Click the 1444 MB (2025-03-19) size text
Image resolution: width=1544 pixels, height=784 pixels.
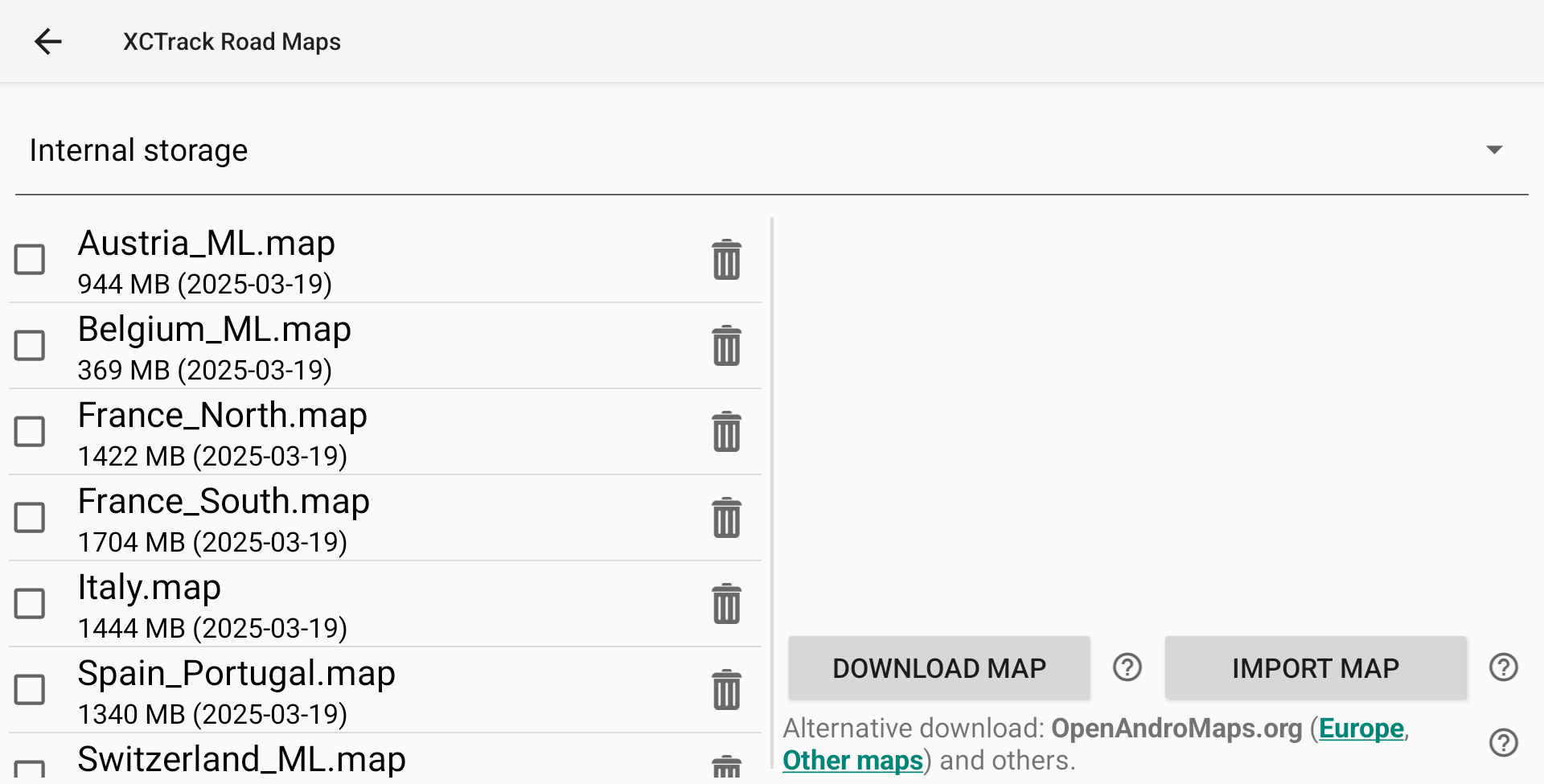point(212,628)
